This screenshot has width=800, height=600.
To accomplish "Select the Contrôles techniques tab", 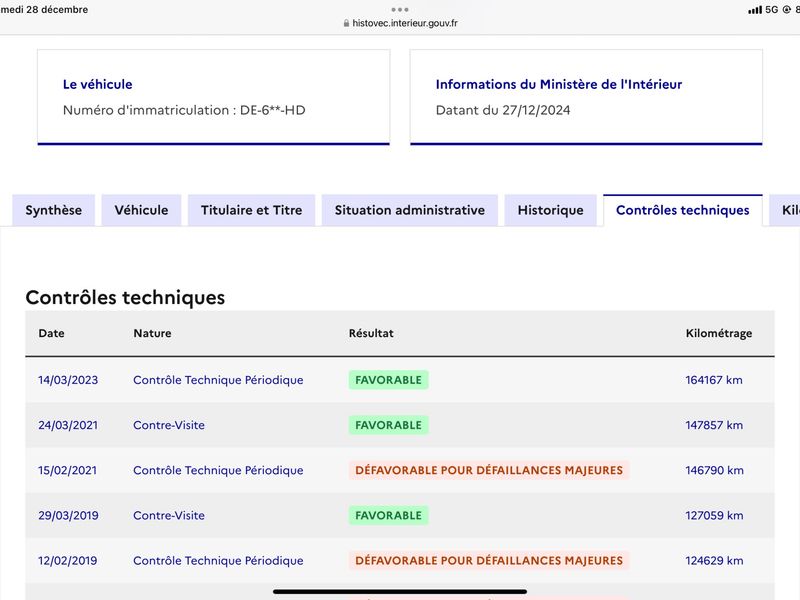I will (x=683, y=210).
